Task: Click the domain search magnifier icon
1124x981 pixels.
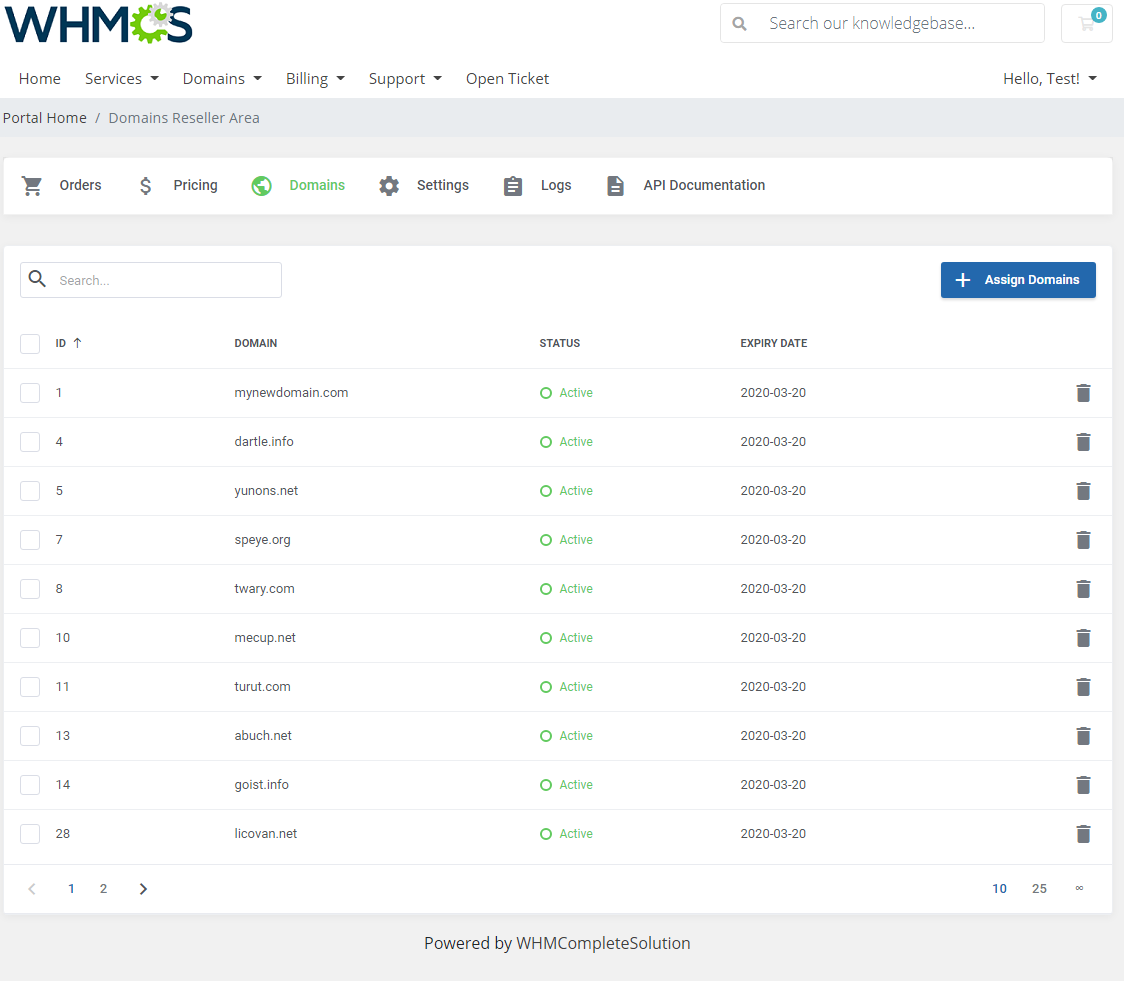Action: click(x=37, y=279)
